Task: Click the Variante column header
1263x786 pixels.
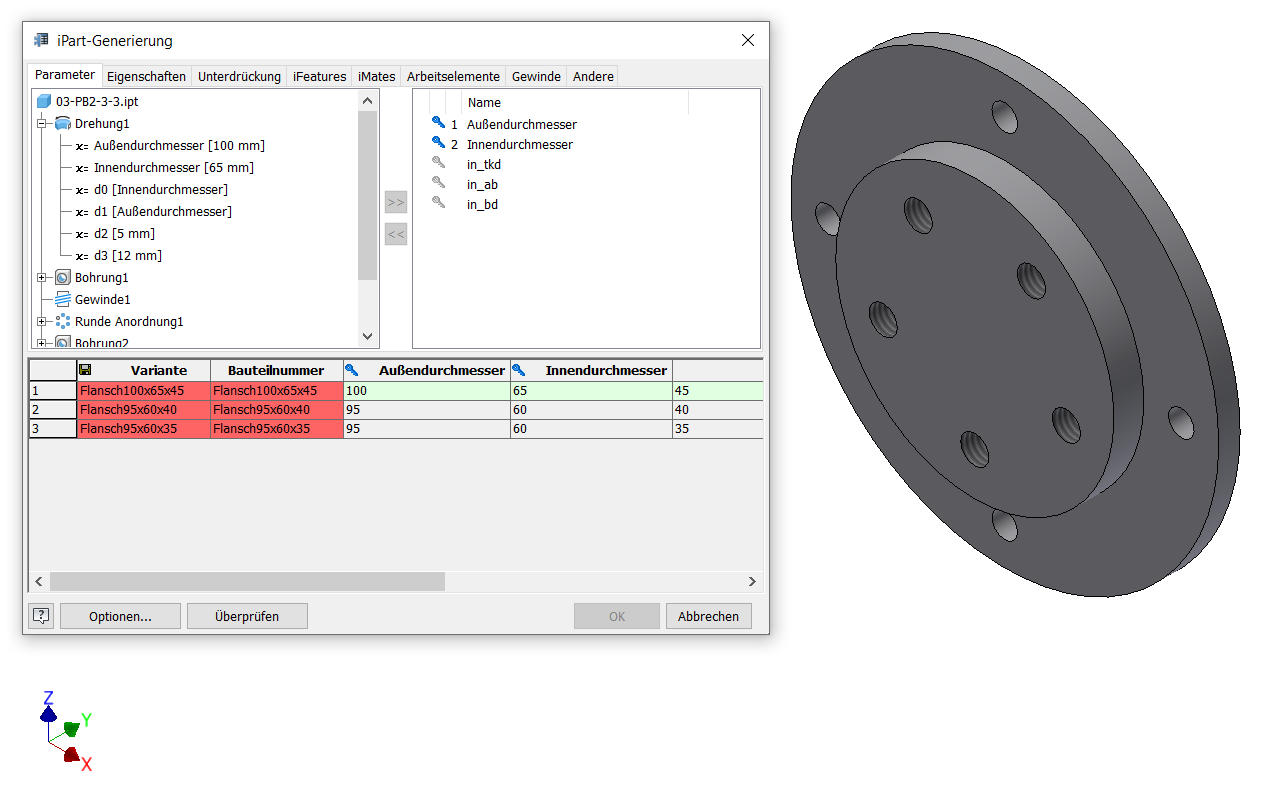Action: (144, 370)
